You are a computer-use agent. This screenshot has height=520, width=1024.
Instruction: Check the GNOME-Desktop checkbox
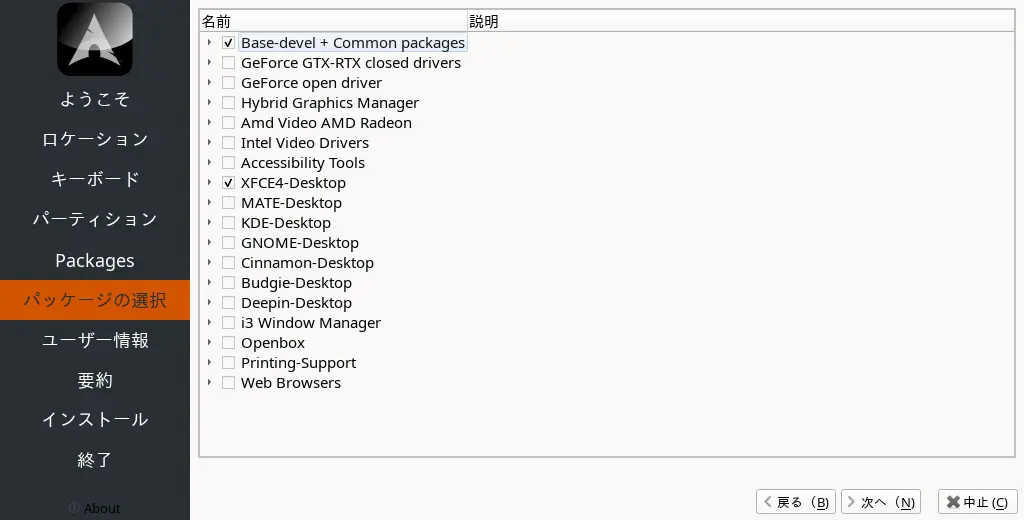coord(229,243)
